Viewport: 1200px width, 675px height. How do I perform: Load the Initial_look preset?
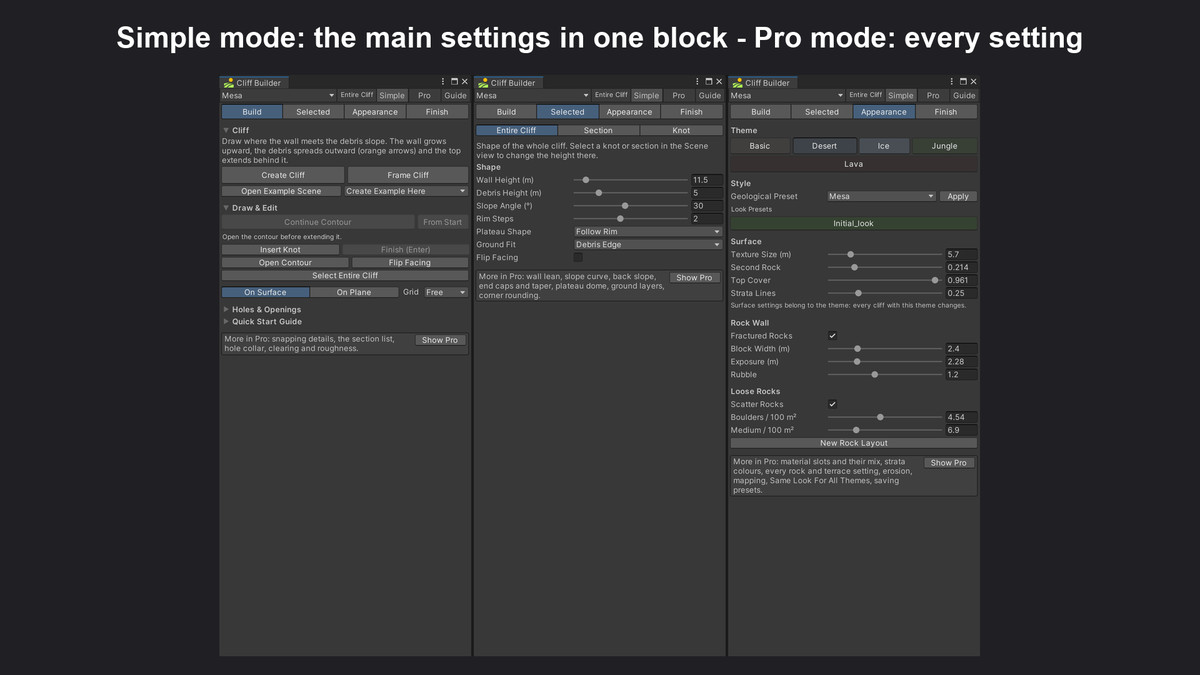853,223
